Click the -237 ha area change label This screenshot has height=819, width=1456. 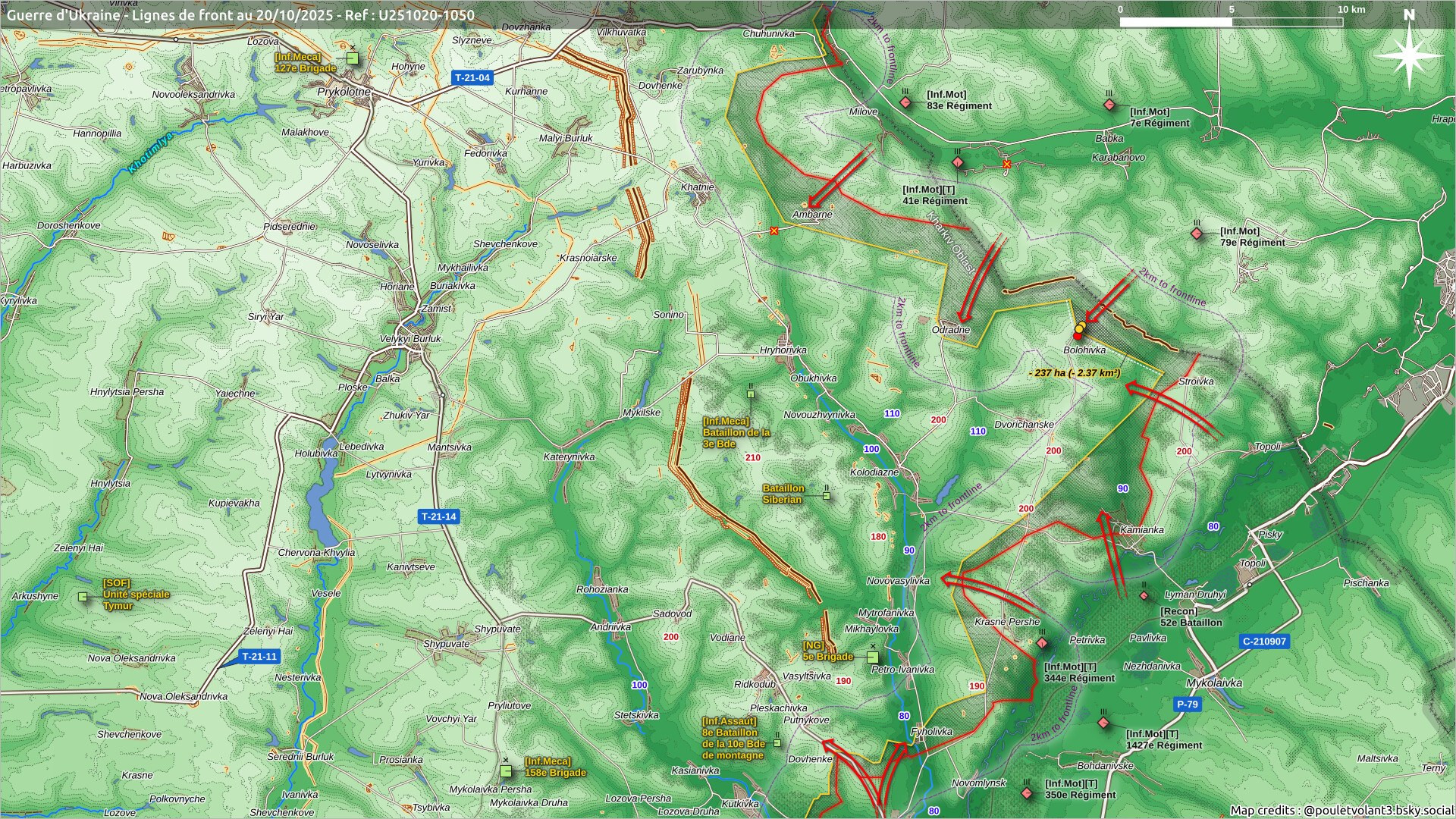click(x=1074, y=373)
